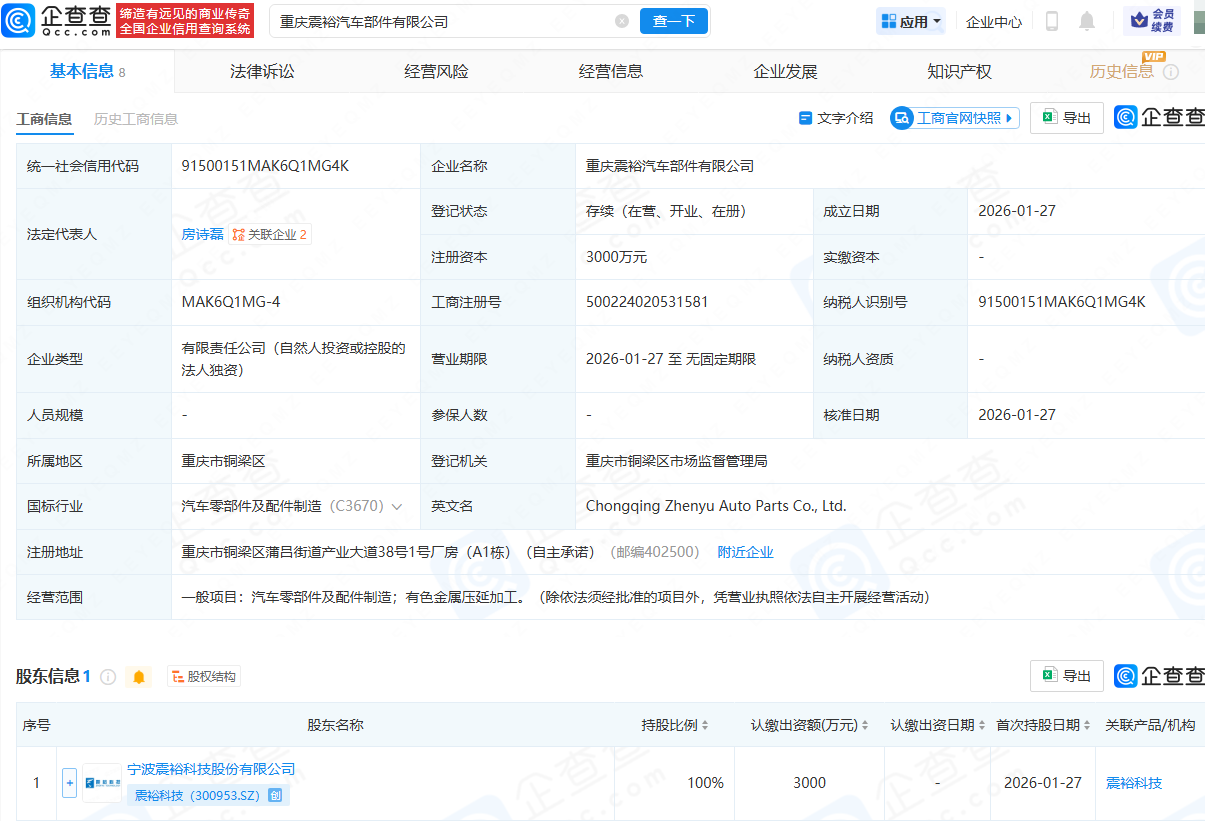This screenshot has width=1205, height=821.
Task: Switch to the 经营风险 tab
Action: click(x=438, y=70)
